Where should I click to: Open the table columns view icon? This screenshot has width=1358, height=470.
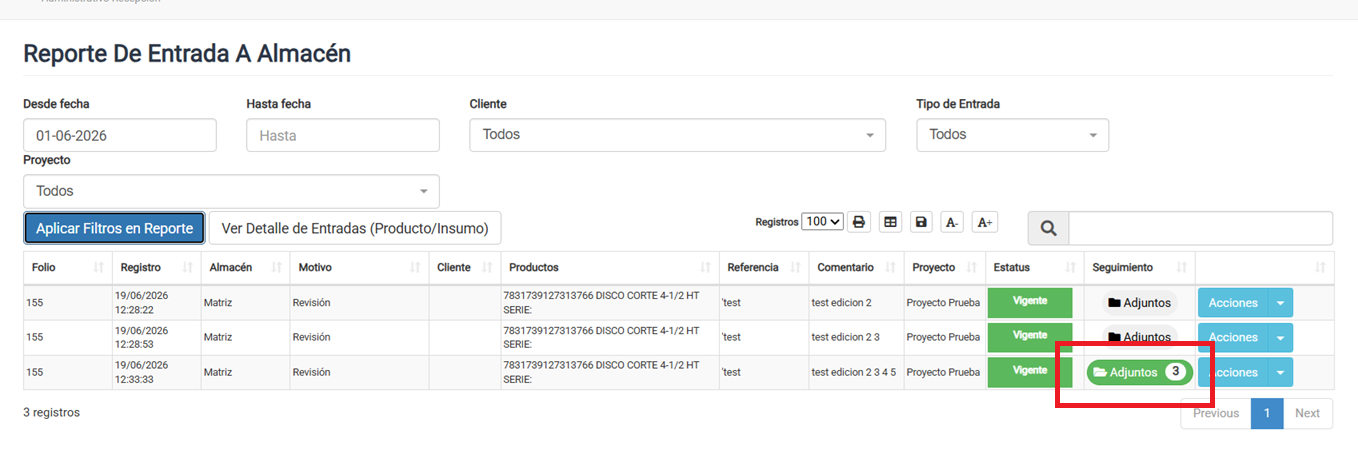(x=890, y=222)
